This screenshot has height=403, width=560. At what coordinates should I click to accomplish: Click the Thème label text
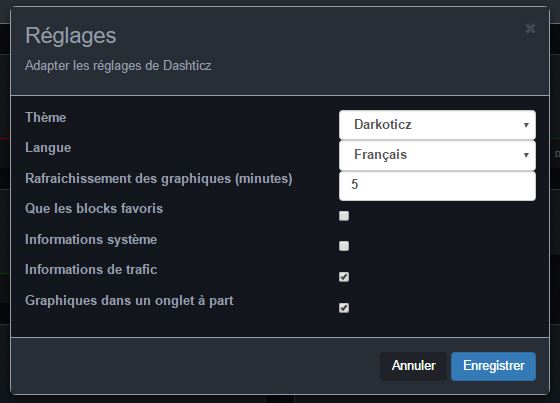click(x=46, y=118)
